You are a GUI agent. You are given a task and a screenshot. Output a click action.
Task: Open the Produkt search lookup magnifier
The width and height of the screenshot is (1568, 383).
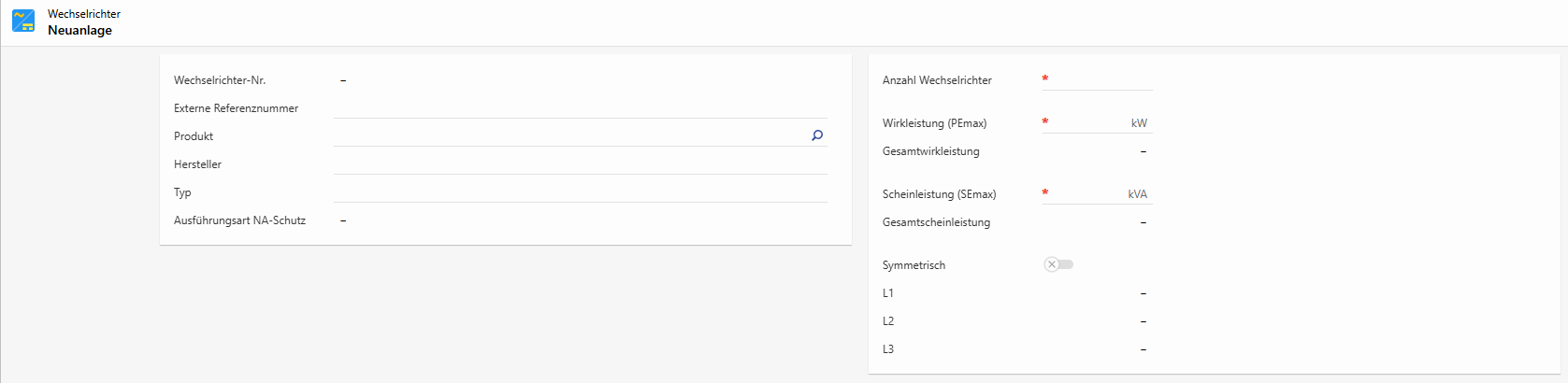pos(817,135)
